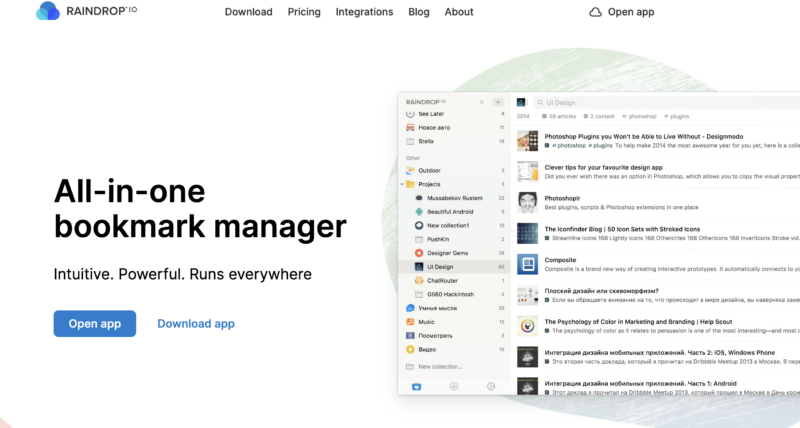Go to Integrations in top navigation
This screenshot has width=800, height=428.
(x=364, y=12)
